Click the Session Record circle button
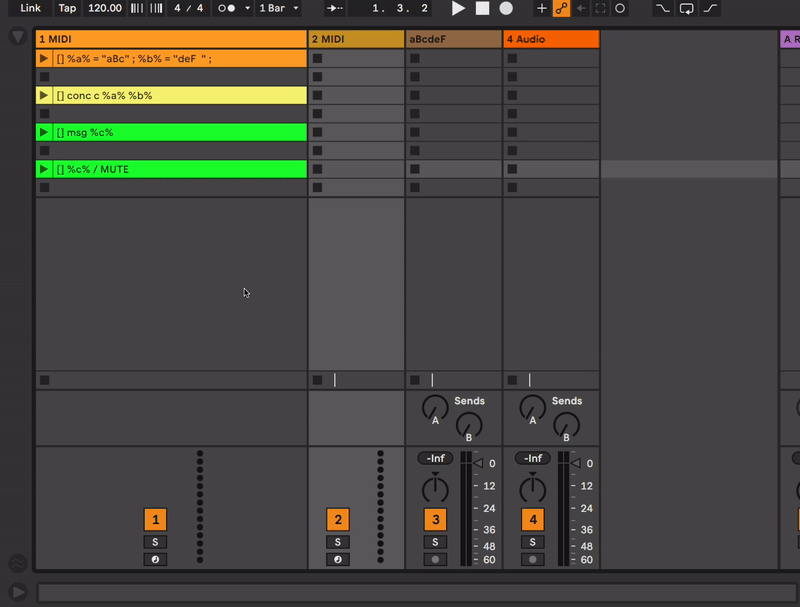Screen dimensions: 800x607 [x=620, y=8]
